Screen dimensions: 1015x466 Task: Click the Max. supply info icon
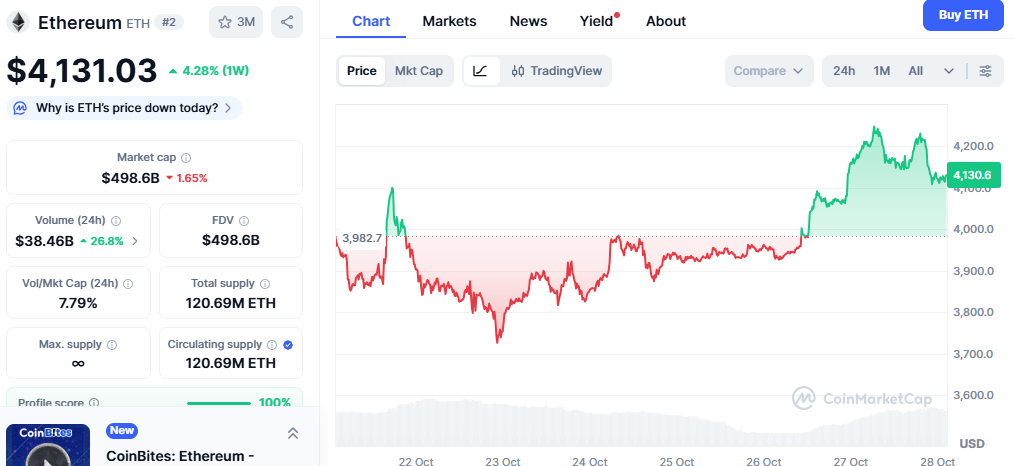[x=111, y=345]
